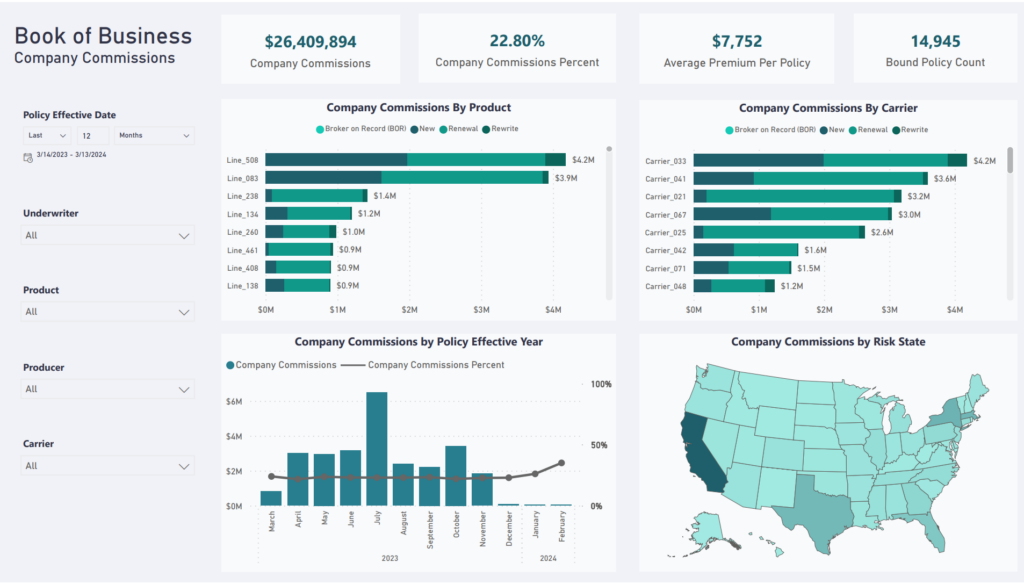Click the Rewrite legend marker in Carrier chart

point(896,130)
